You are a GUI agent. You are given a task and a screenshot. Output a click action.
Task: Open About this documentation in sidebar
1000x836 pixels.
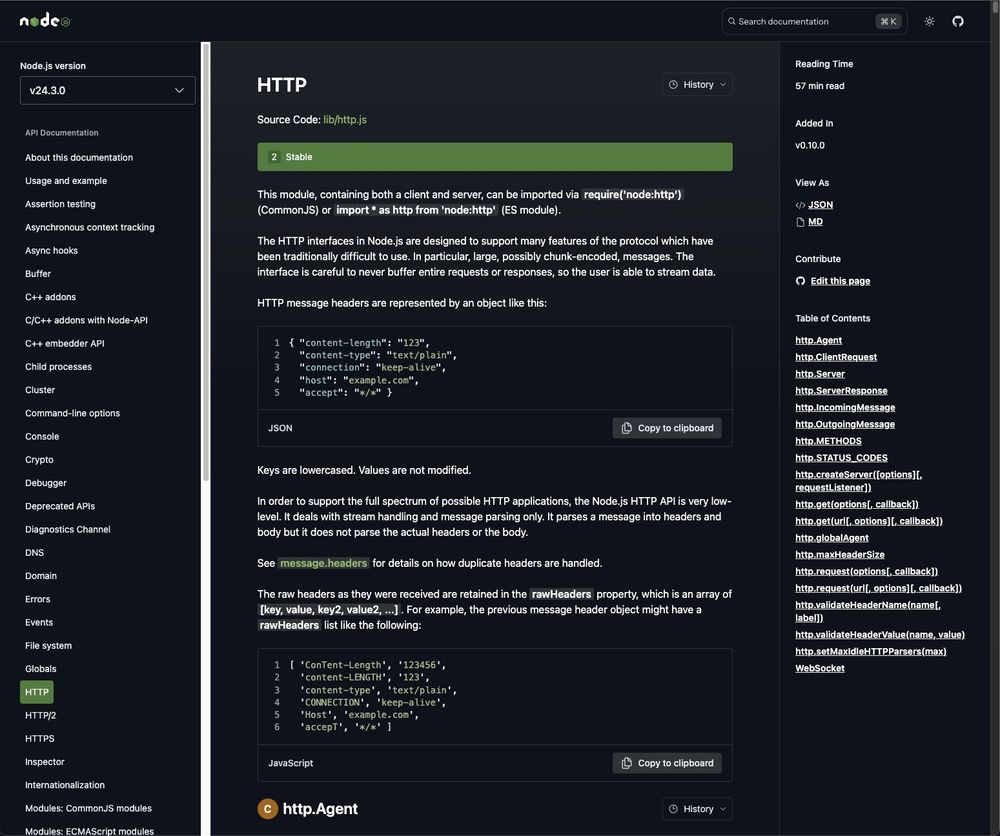(79, 158)
